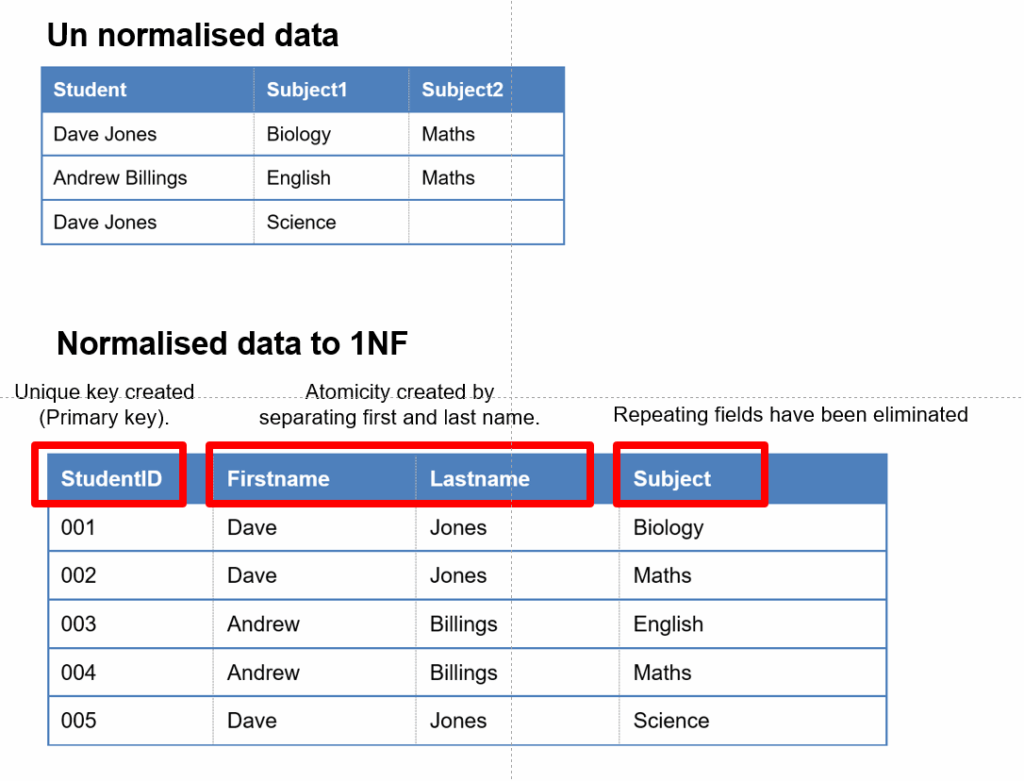Select the 004 StudentID cell

[x=79, y=672]
